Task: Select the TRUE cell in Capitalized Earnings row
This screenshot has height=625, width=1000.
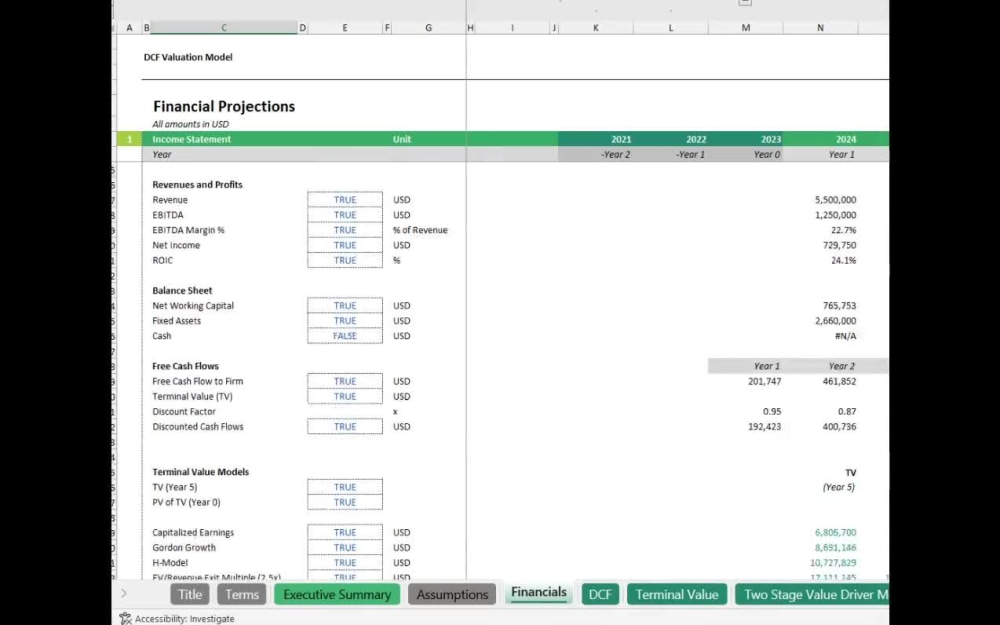Action: click(x=345, y=533)
